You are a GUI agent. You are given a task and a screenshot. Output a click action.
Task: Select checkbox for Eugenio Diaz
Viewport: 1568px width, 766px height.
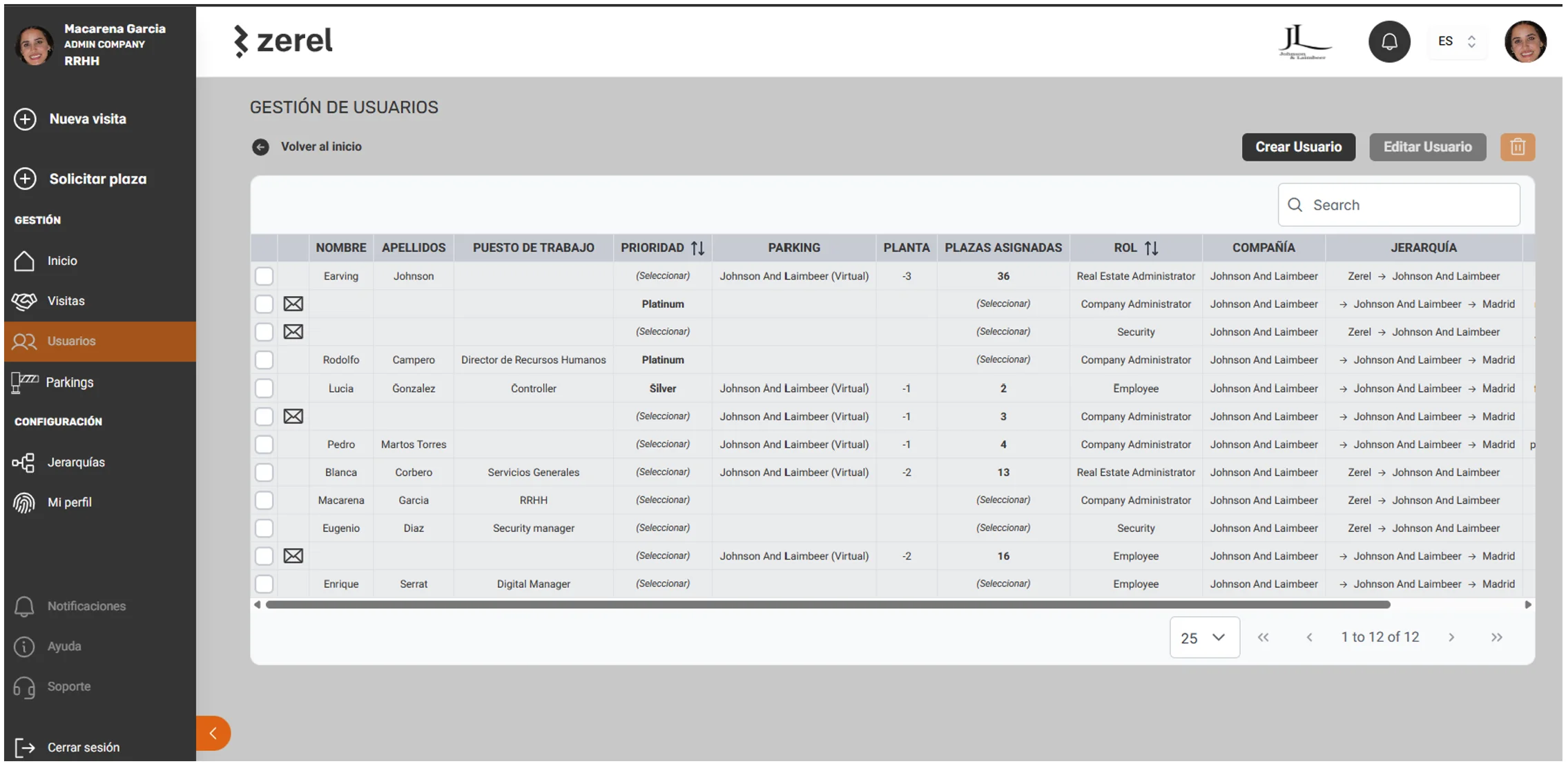click(x=264, y=528)
